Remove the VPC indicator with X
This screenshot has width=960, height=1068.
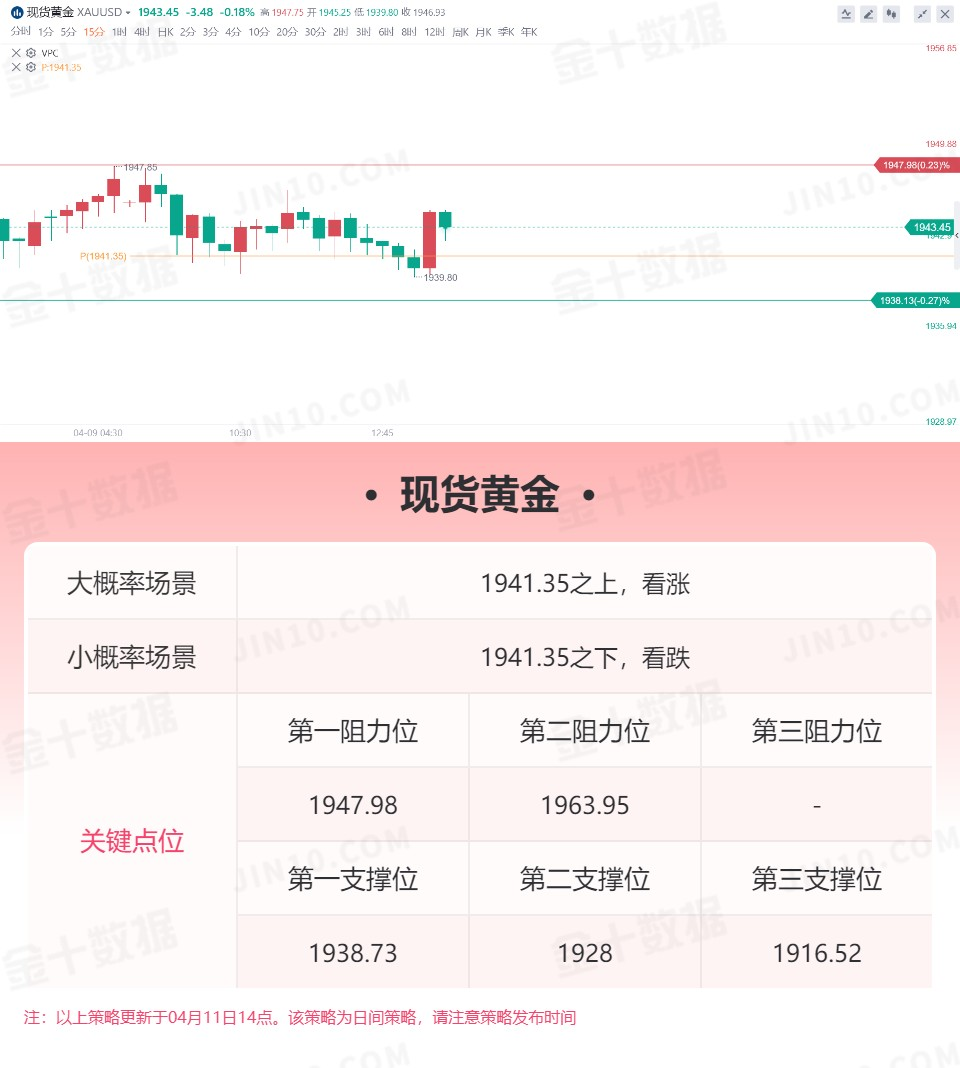coord(16,52)
